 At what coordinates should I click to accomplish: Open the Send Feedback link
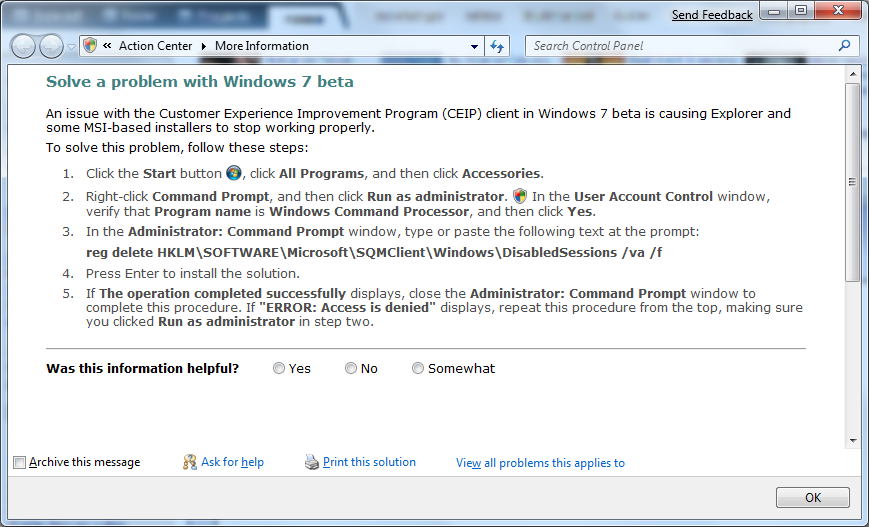point(712,15)
